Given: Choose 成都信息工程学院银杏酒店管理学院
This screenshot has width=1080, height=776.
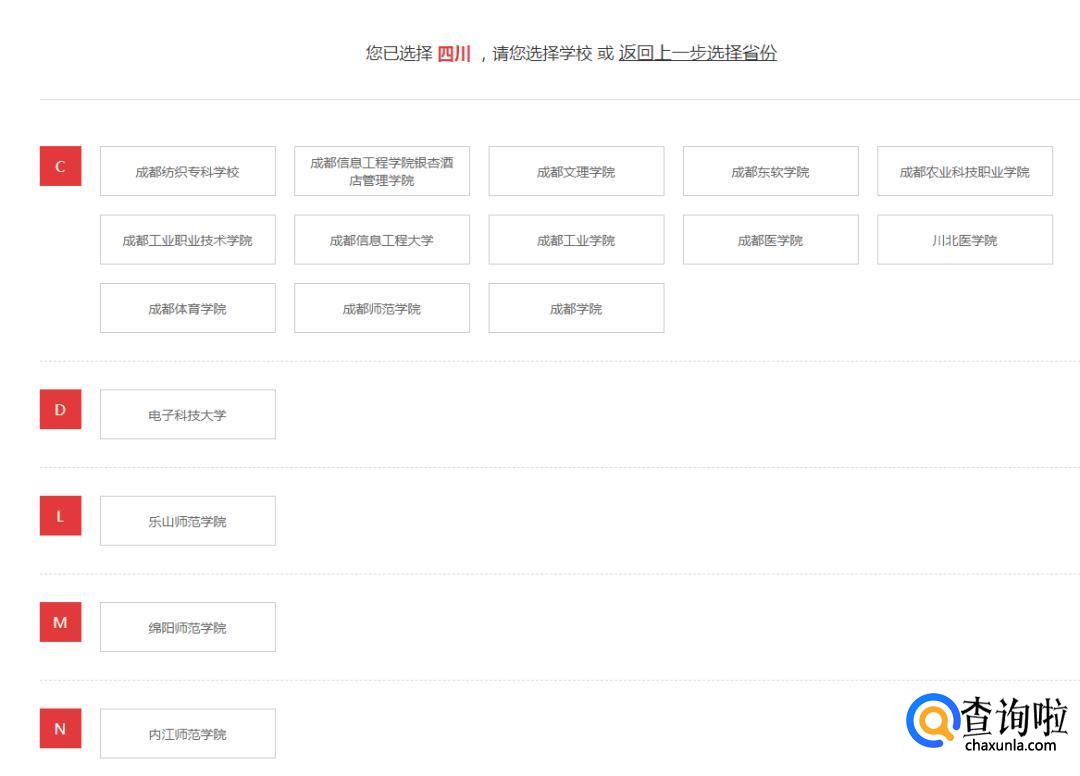Looking at the screenshot, I should tap(382, 171).
